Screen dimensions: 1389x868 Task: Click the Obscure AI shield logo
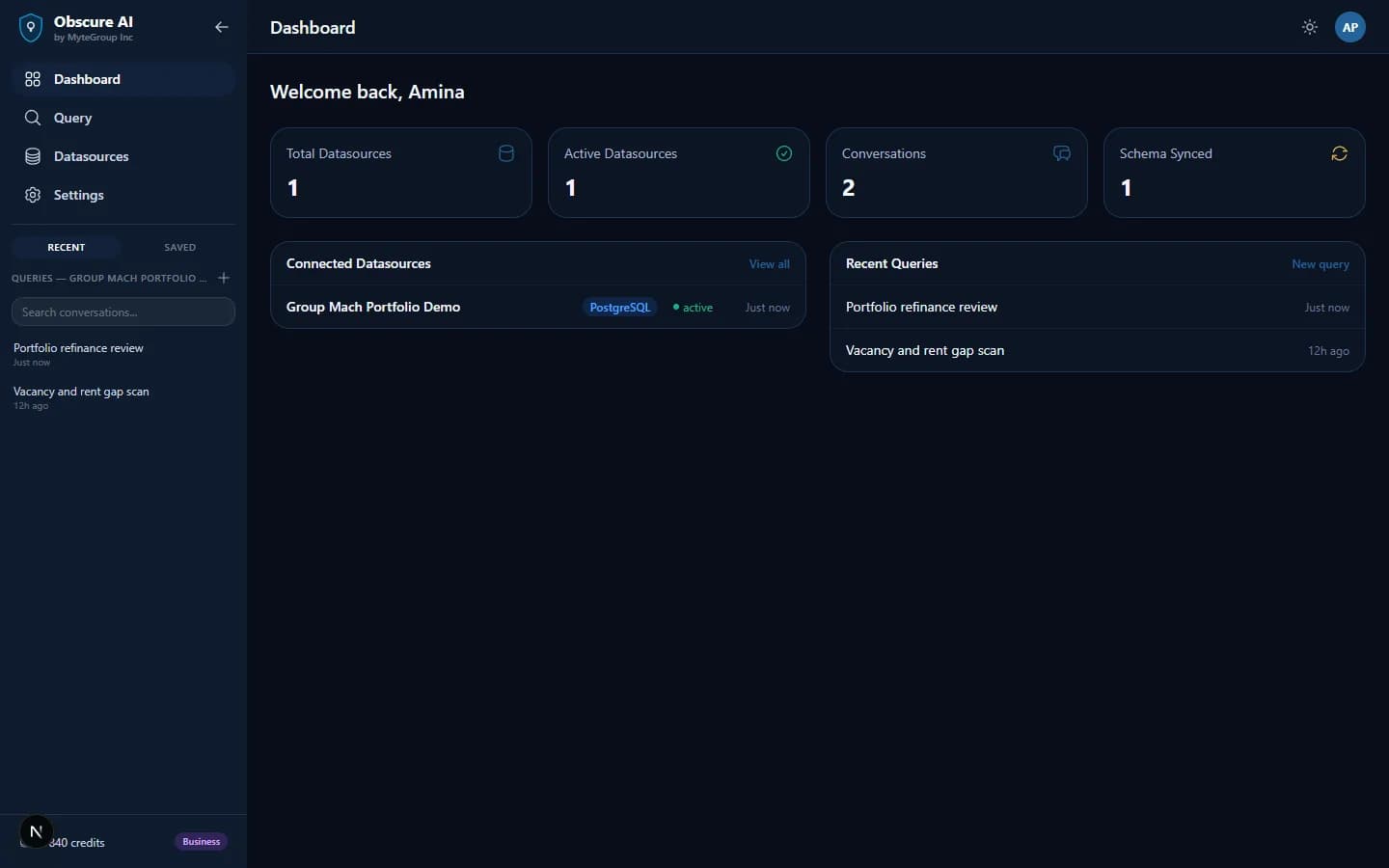point(31,28)
